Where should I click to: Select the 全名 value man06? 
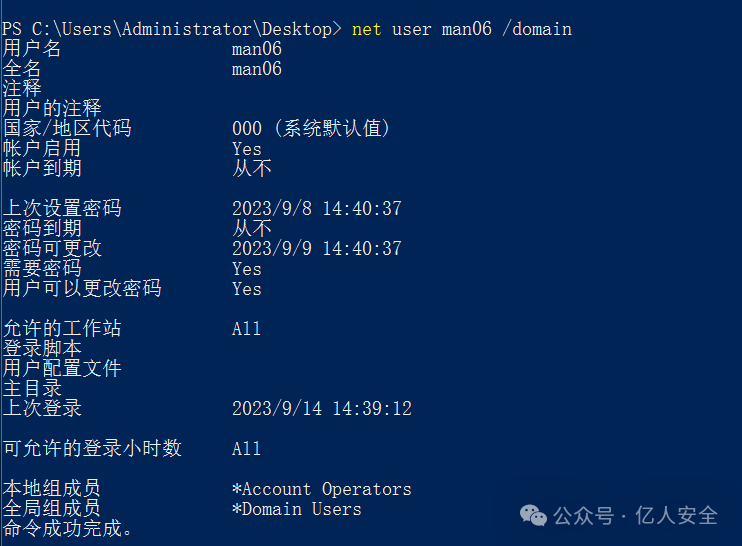(256, 70)
